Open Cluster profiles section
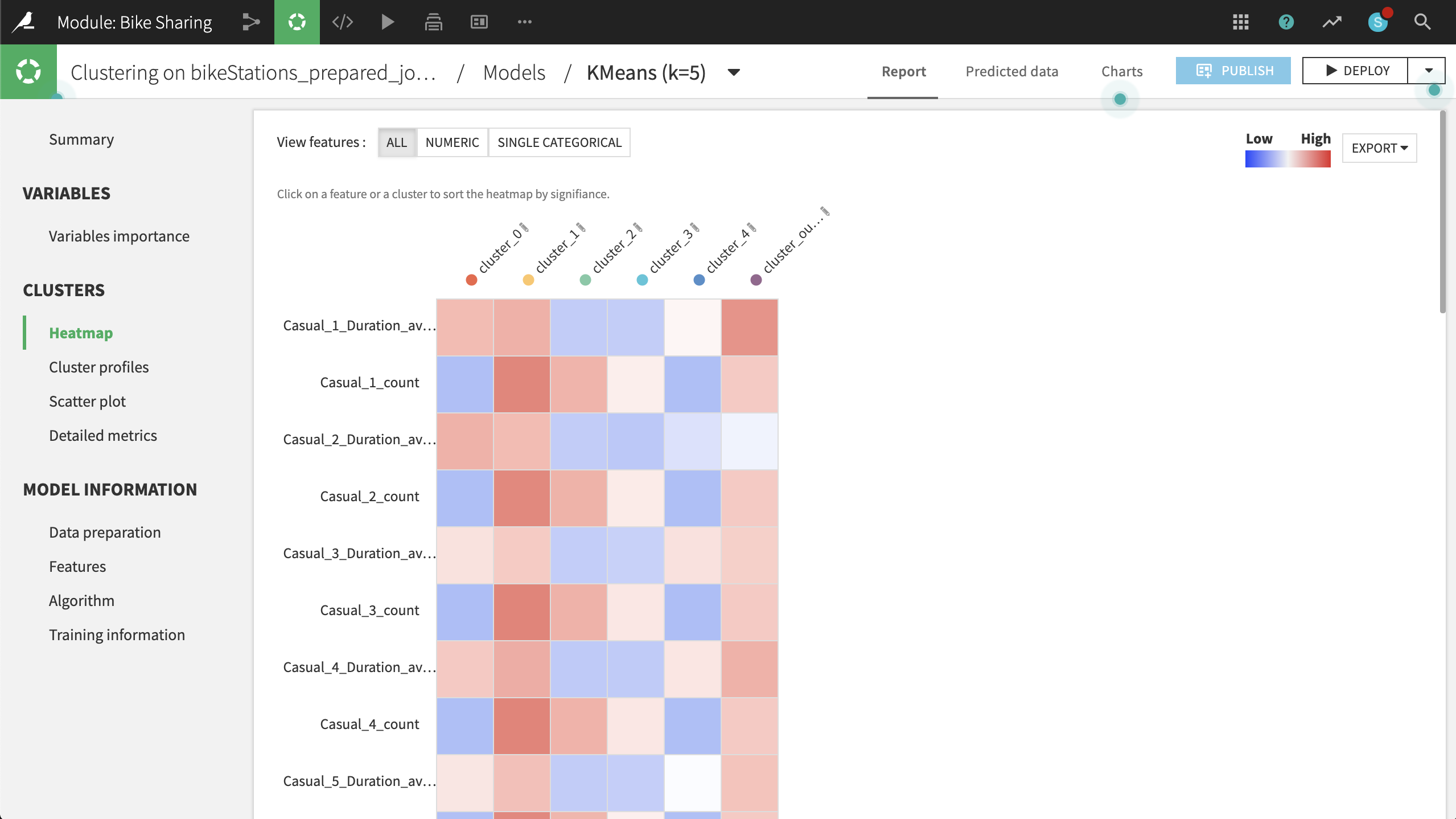This screenshot has height=819, width=1456. coord(99,367)
